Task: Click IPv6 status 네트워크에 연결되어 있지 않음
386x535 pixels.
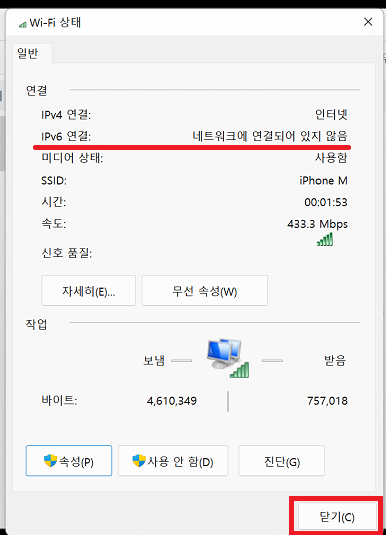Action: [x=270, y=136]
